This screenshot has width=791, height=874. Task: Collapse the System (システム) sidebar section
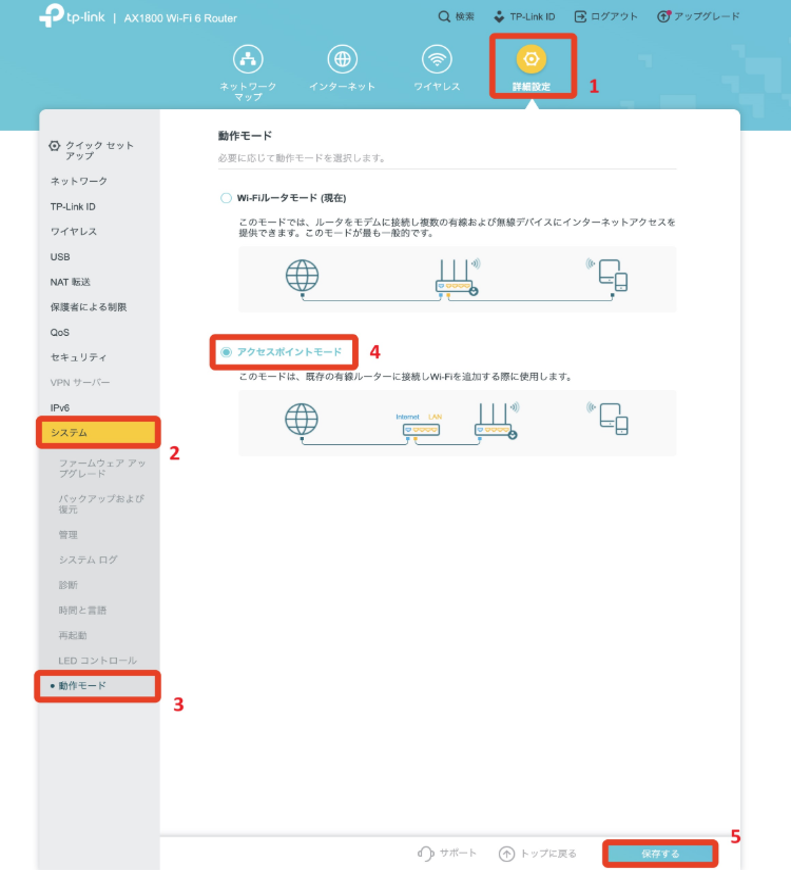coord(98,433)
